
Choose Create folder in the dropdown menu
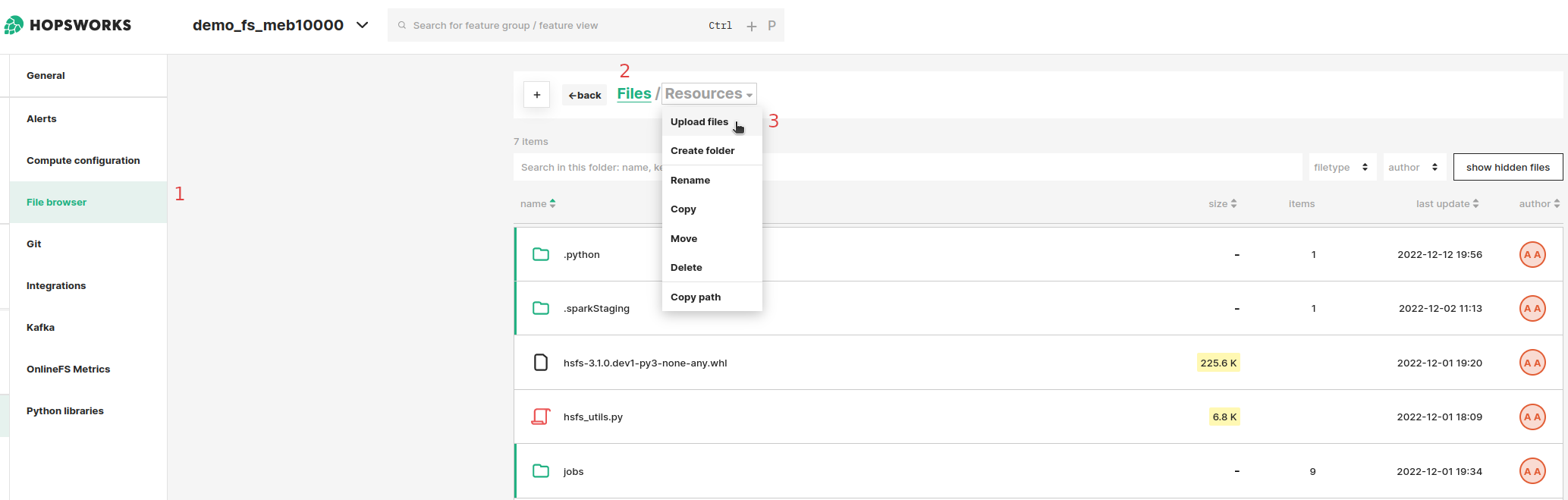(x=702, y=151)
